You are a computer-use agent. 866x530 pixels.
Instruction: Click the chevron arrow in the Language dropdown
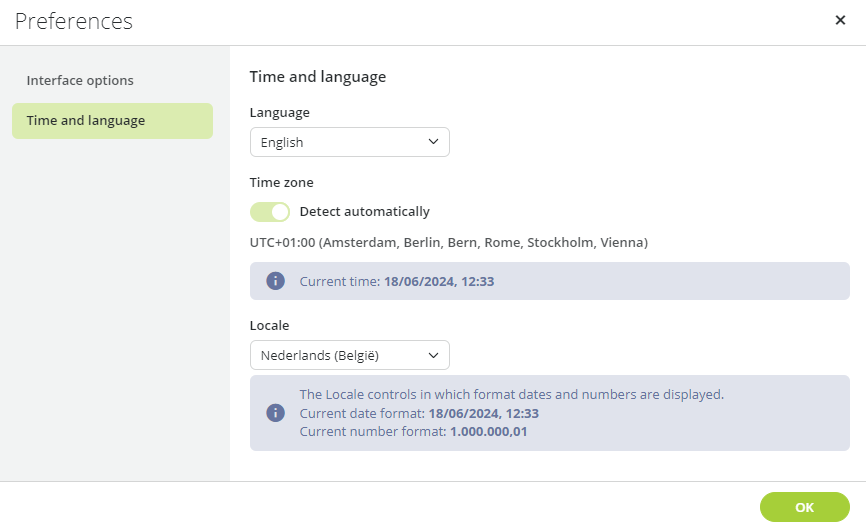(x=433, y=142)
